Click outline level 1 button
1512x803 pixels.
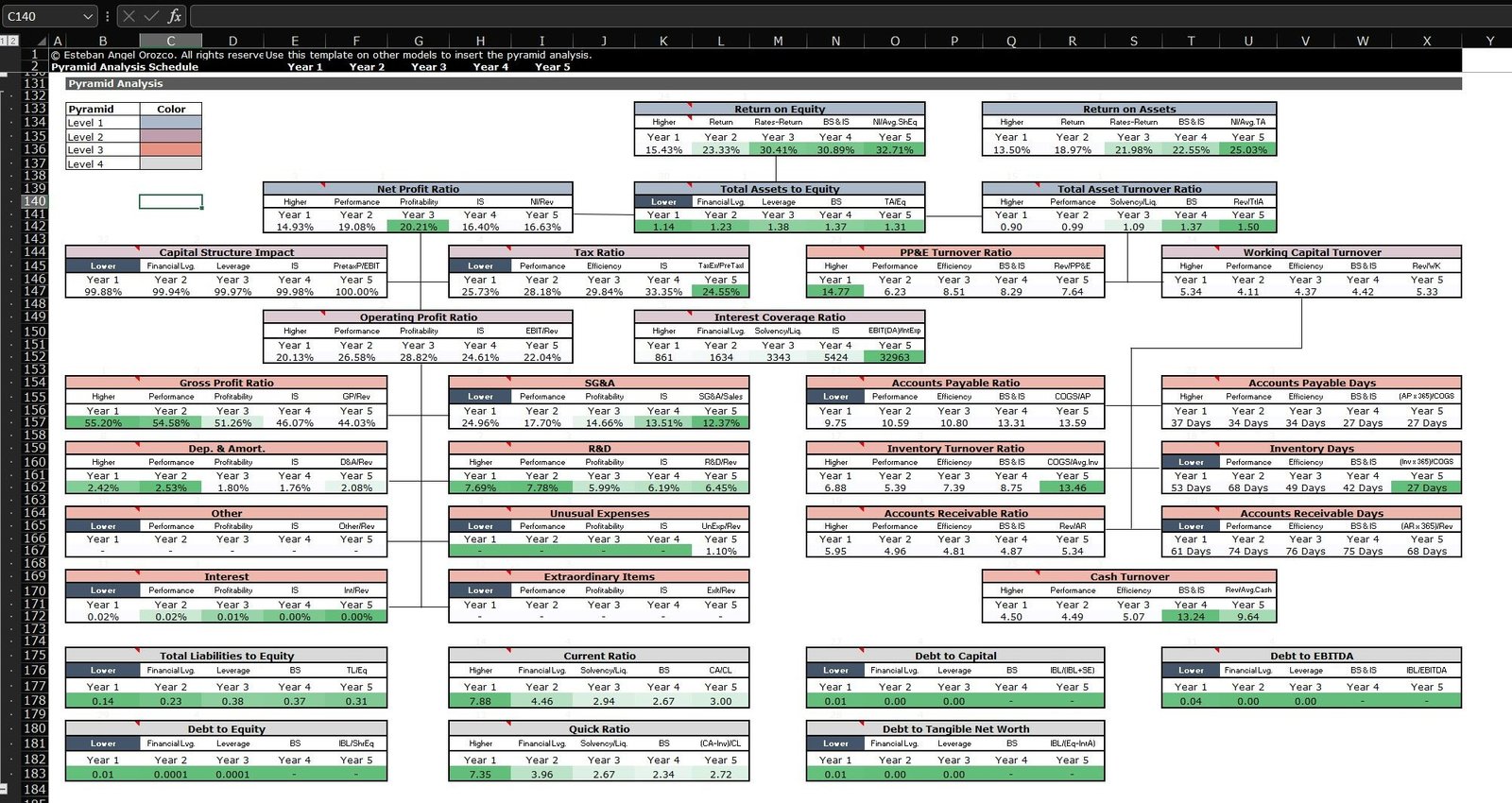click(x=4, y=41)
